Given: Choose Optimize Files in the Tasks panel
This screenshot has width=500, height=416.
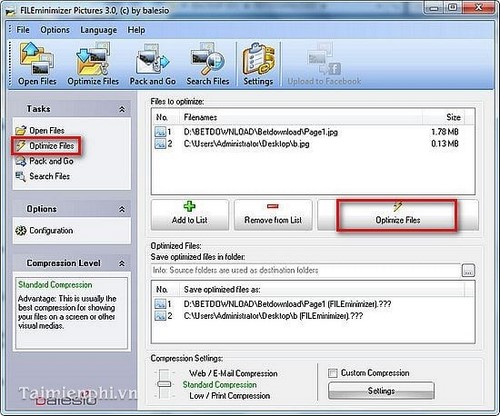Looking at the screenshot, I should tap(45, 146).
